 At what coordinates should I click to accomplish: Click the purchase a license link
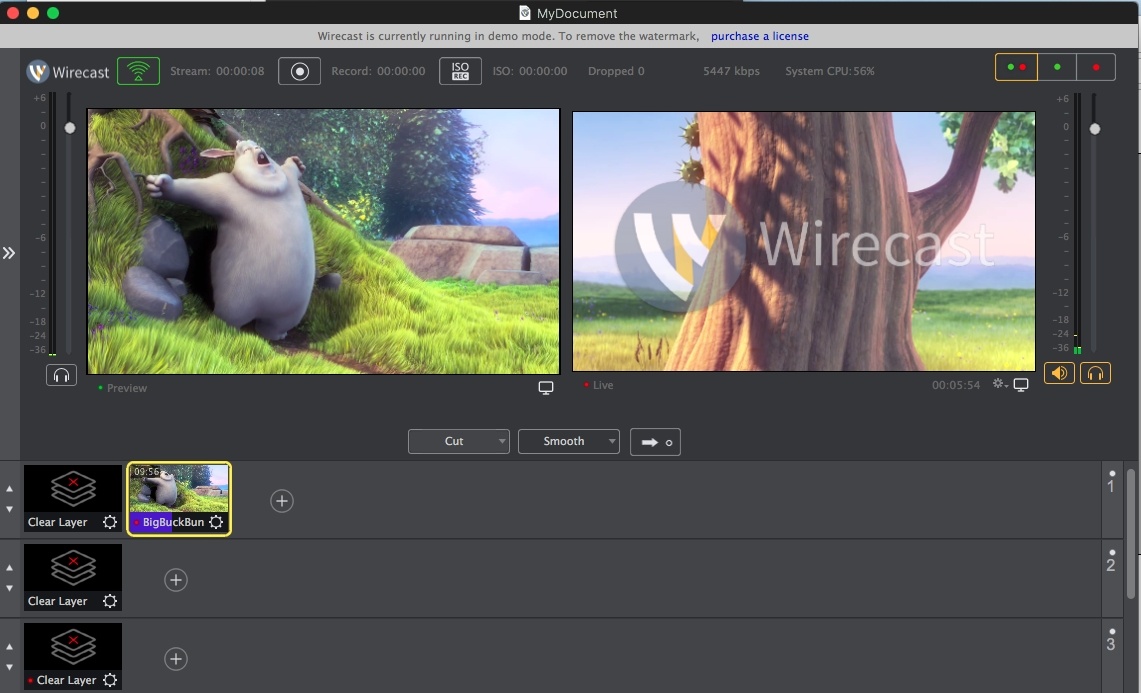760,36
